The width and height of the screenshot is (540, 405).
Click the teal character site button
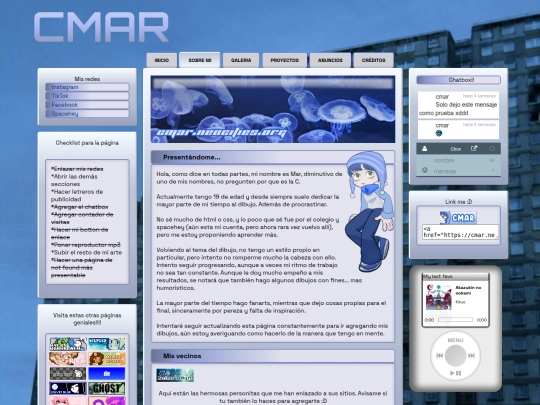pyautogui.click(x=106, y=344)
